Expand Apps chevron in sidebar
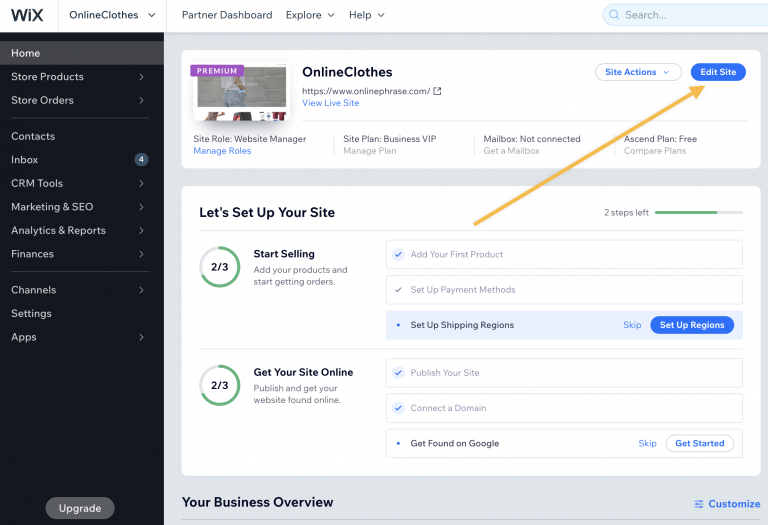This screenshot has height=525, width=768. click(141, 337)
